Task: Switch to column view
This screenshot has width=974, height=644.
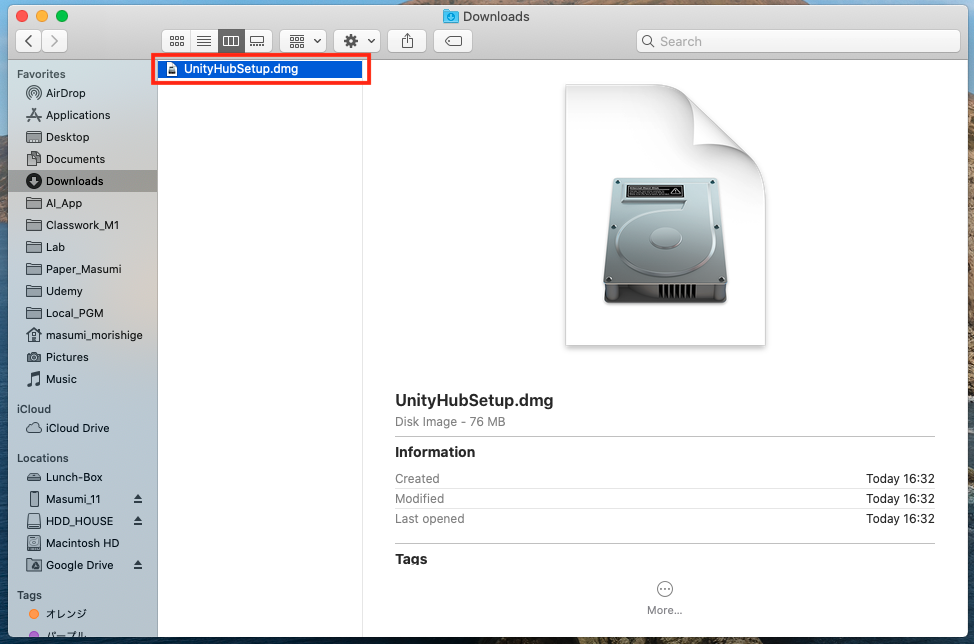Action: [x=230, y=41]
